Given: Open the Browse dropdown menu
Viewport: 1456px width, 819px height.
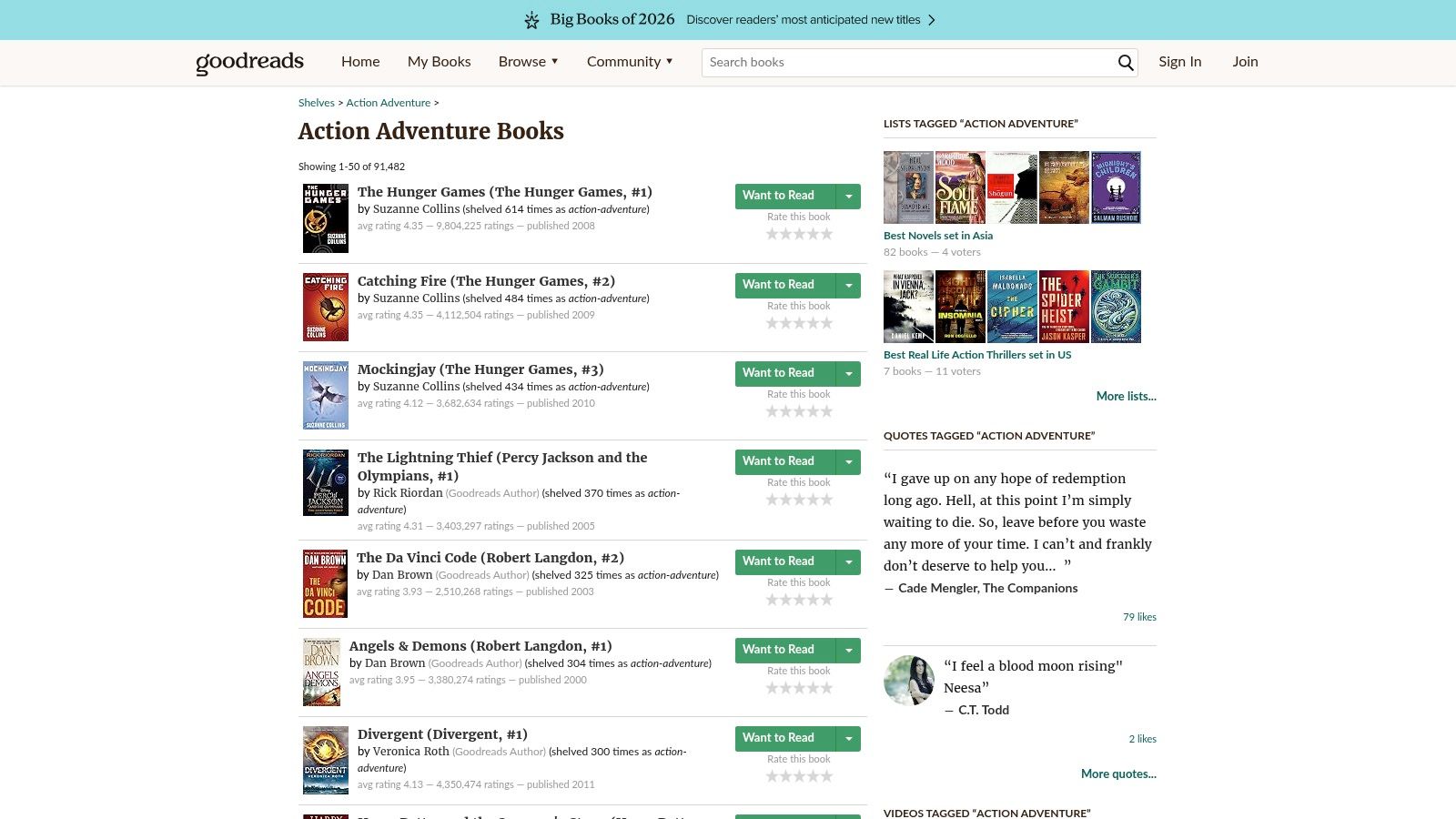Looking at the screenshot, I should (527, 62).
